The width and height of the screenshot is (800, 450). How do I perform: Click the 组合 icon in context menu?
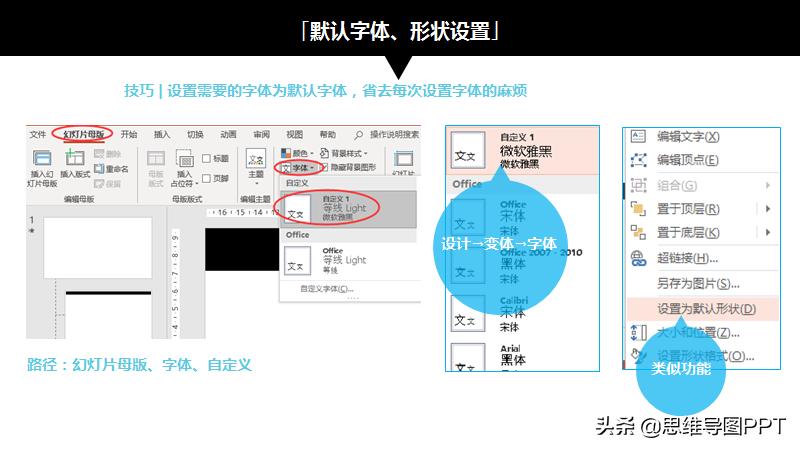[638, 185]
